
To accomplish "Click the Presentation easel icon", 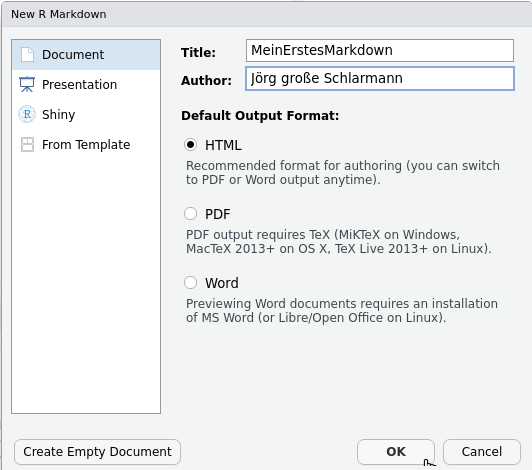I will pyautogui.click(x=27, y=84).
